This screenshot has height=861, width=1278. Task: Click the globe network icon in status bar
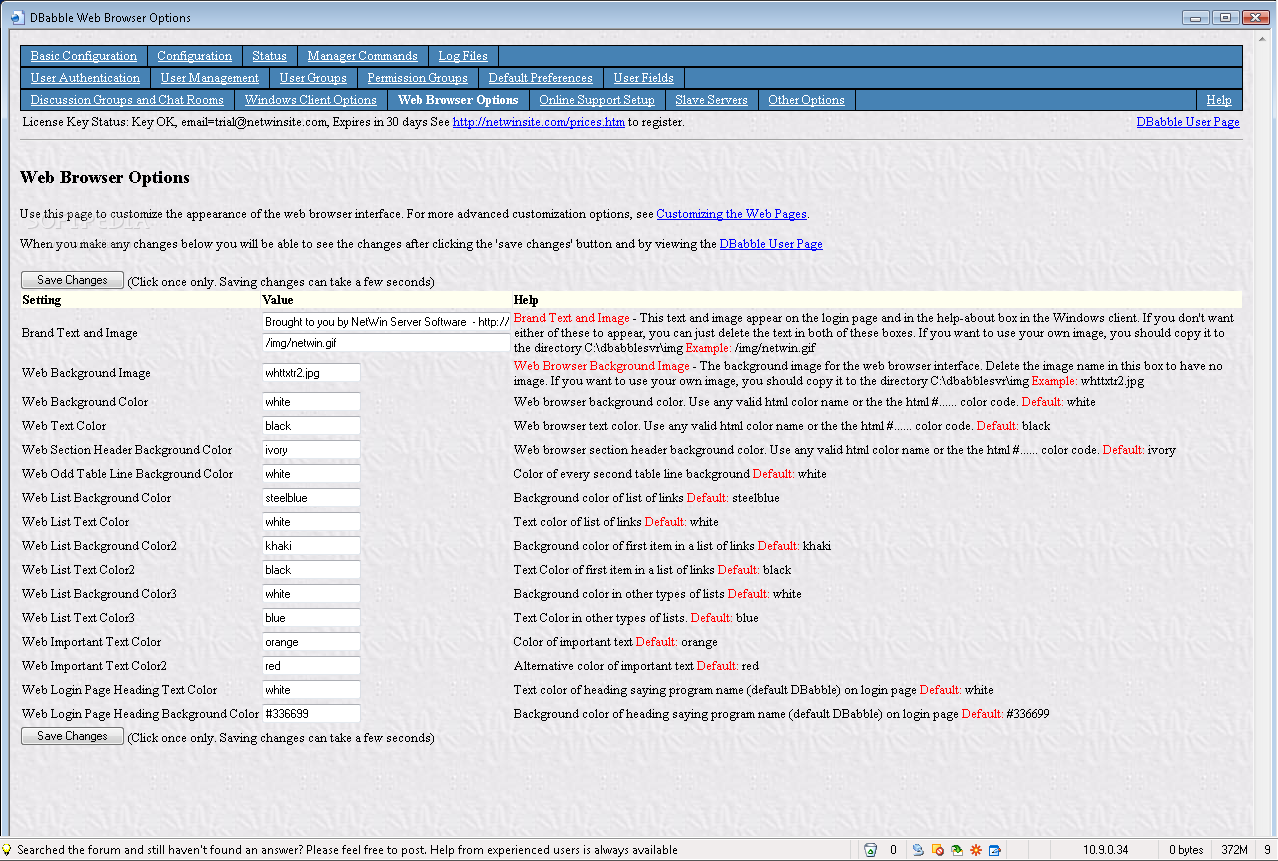tap(918, 850)
